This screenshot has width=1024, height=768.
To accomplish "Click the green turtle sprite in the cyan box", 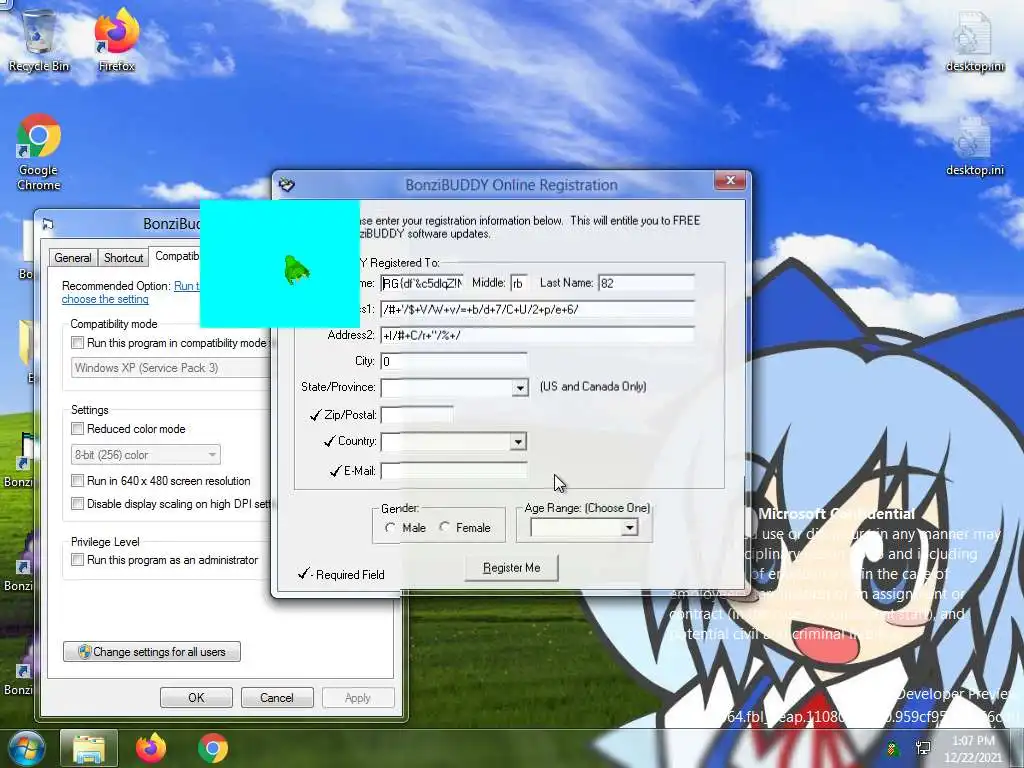I will [296, 270].
